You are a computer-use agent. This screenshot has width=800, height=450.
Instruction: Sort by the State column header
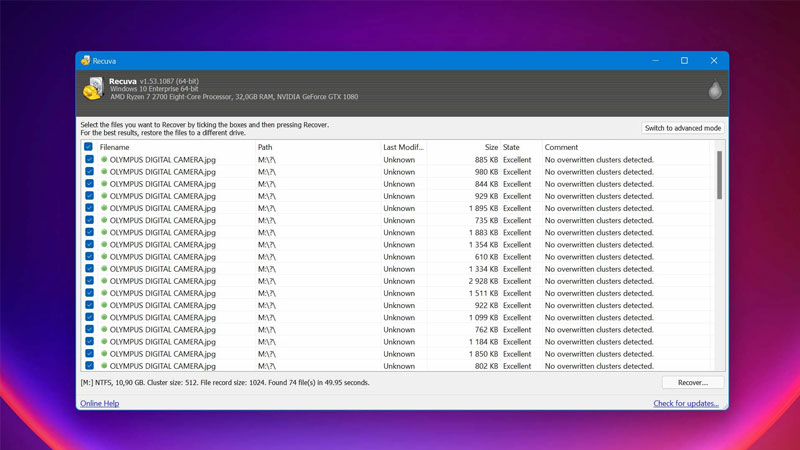pyautogui.click(x=519, y=147)
